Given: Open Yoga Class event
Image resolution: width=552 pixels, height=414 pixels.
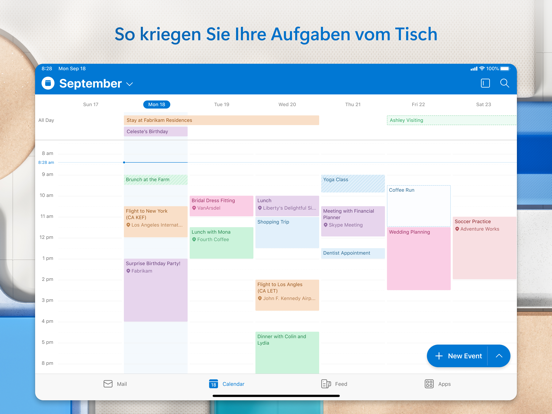Looking at the screenshot, I should tap(353, 183).
